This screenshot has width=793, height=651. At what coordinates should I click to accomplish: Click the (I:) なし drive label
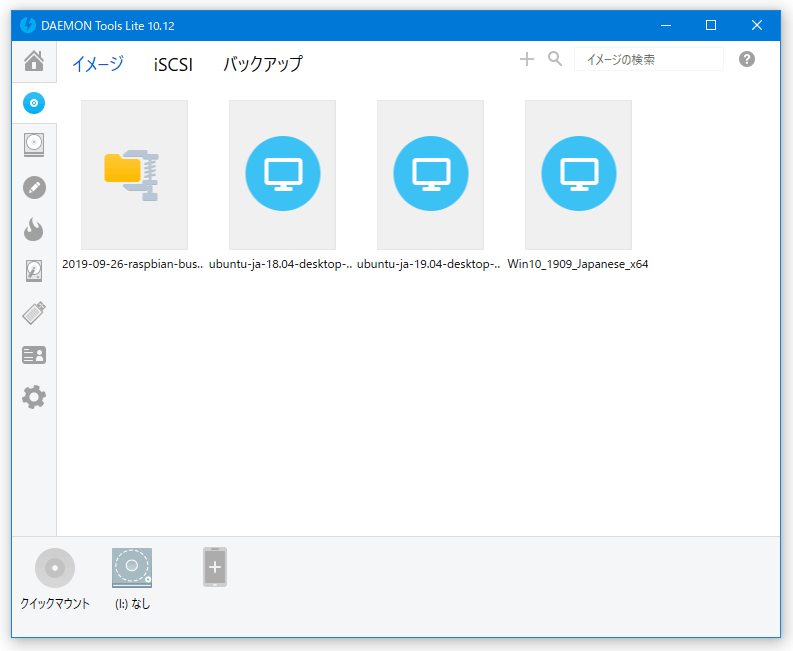(x=133, y=603)
